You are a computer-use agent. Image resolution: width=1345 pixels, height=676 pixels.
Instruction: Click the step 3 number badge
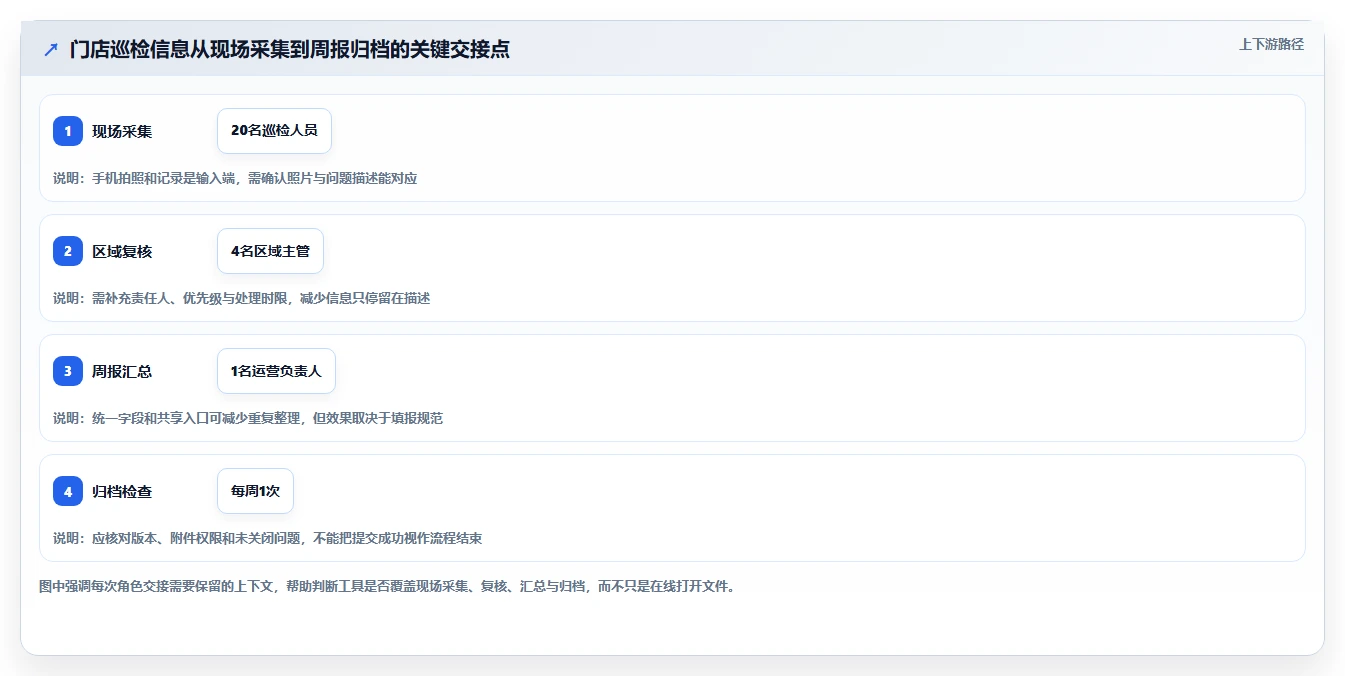68,371
